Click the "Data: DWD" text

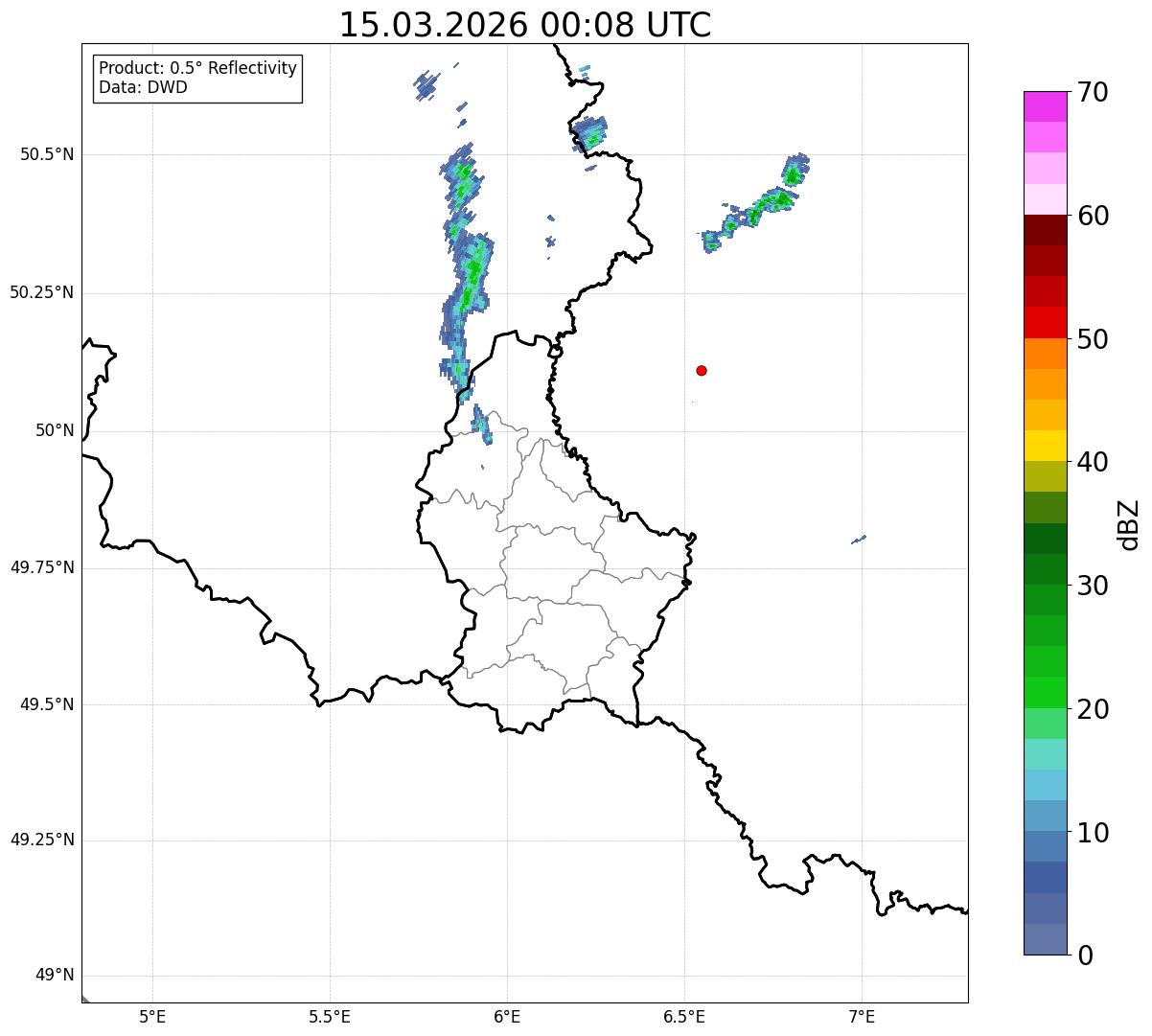click(143, 87)
